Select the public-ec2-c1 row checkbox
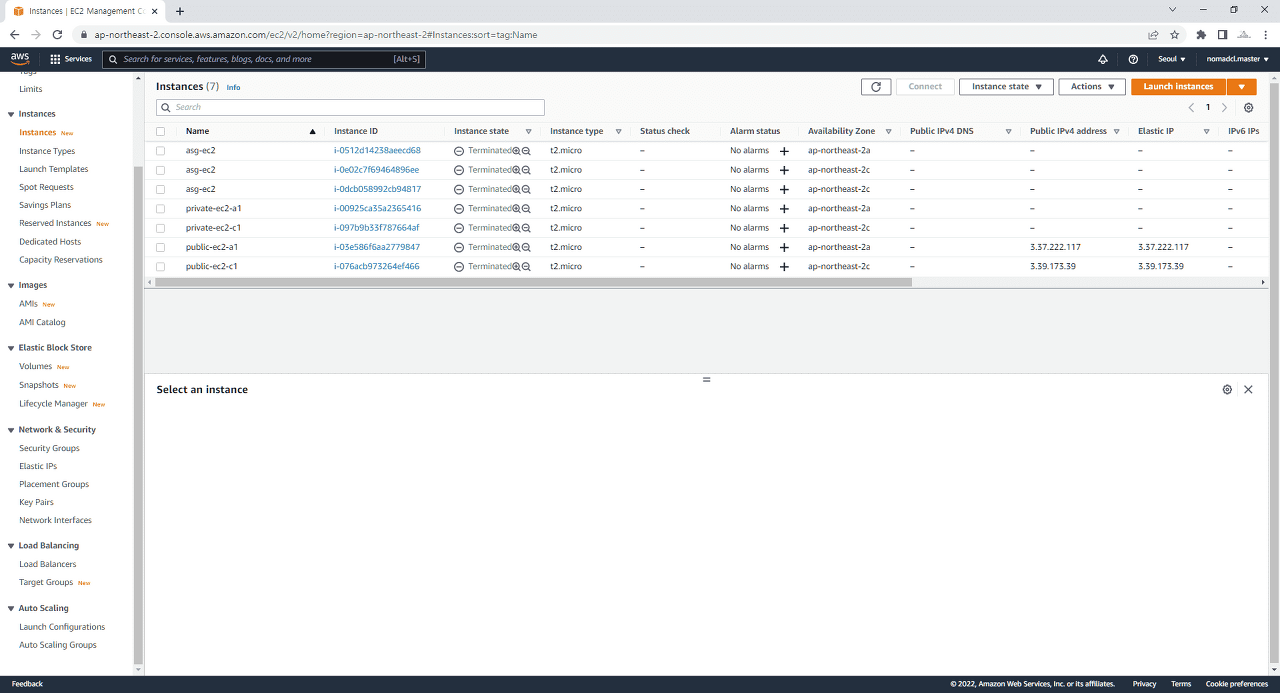The image size is (1280, 693). (x=160, y=267)
